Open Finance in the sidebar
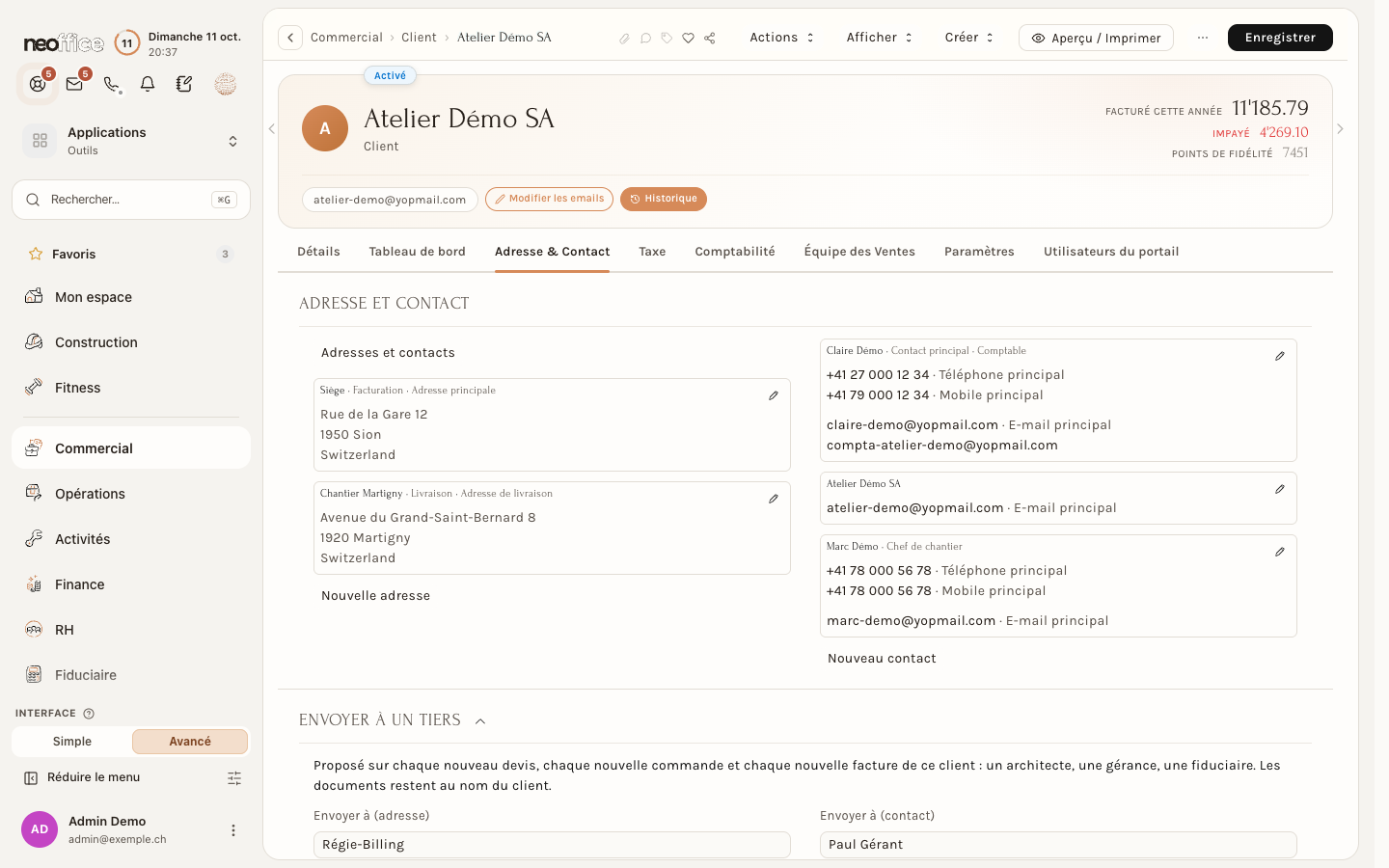Screen dimensions: 1389x868 tap(131, 584)
